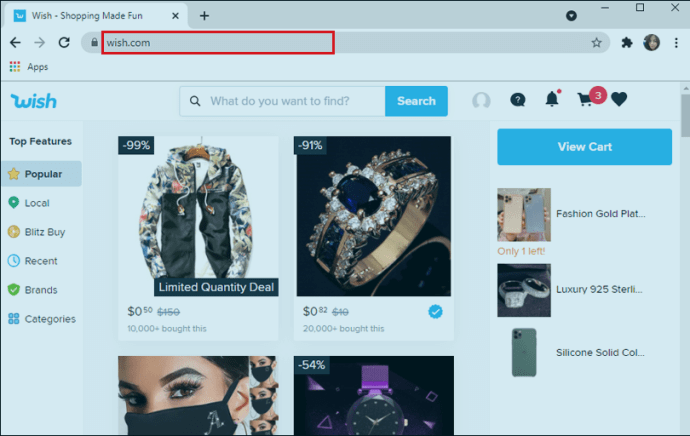This screenshot has height=436, width=690.
Task: Click the notifications bell icon
Action: click(x=552, y=100)
